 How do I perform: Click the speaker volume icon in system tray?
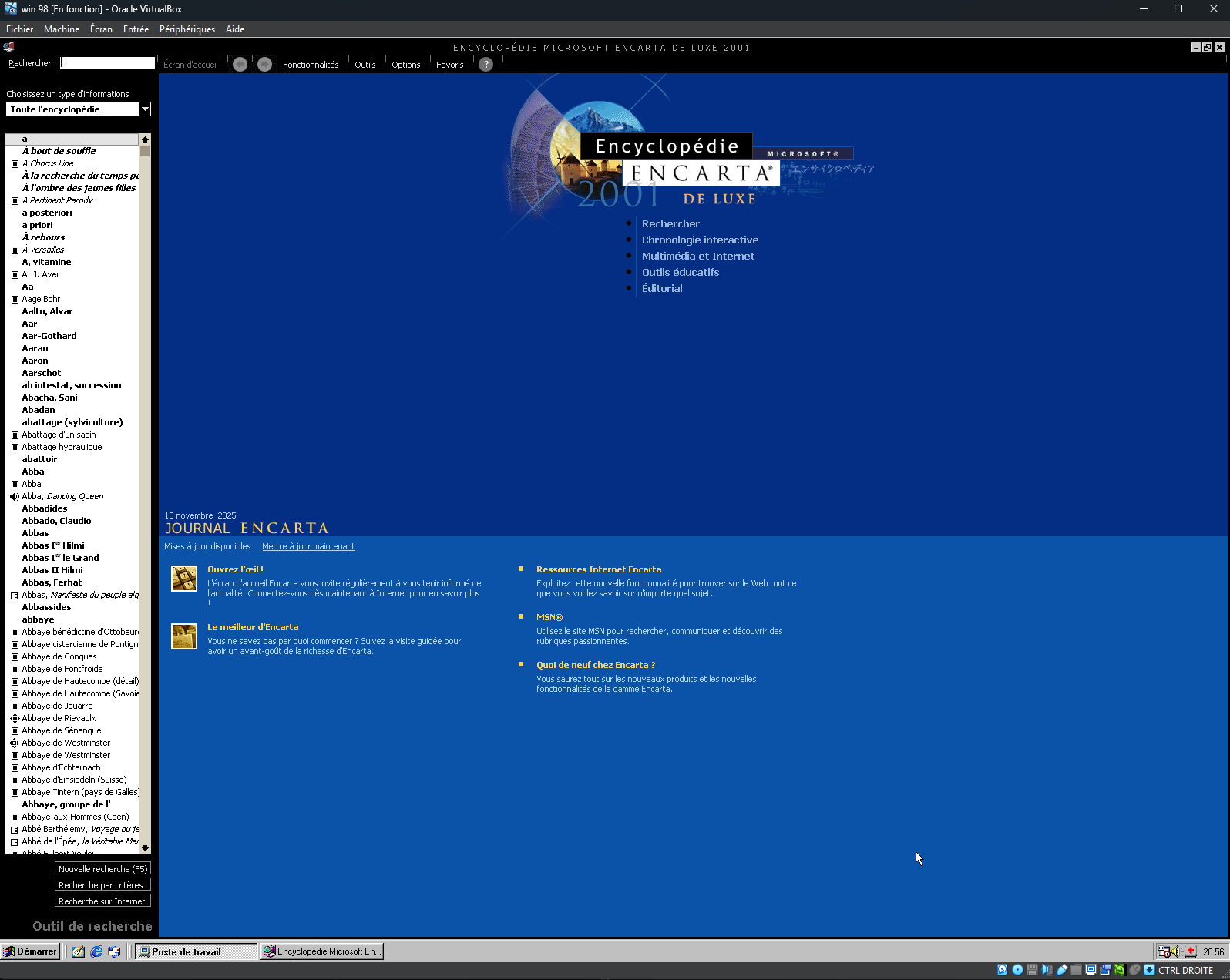click(x=1177, y=951)
